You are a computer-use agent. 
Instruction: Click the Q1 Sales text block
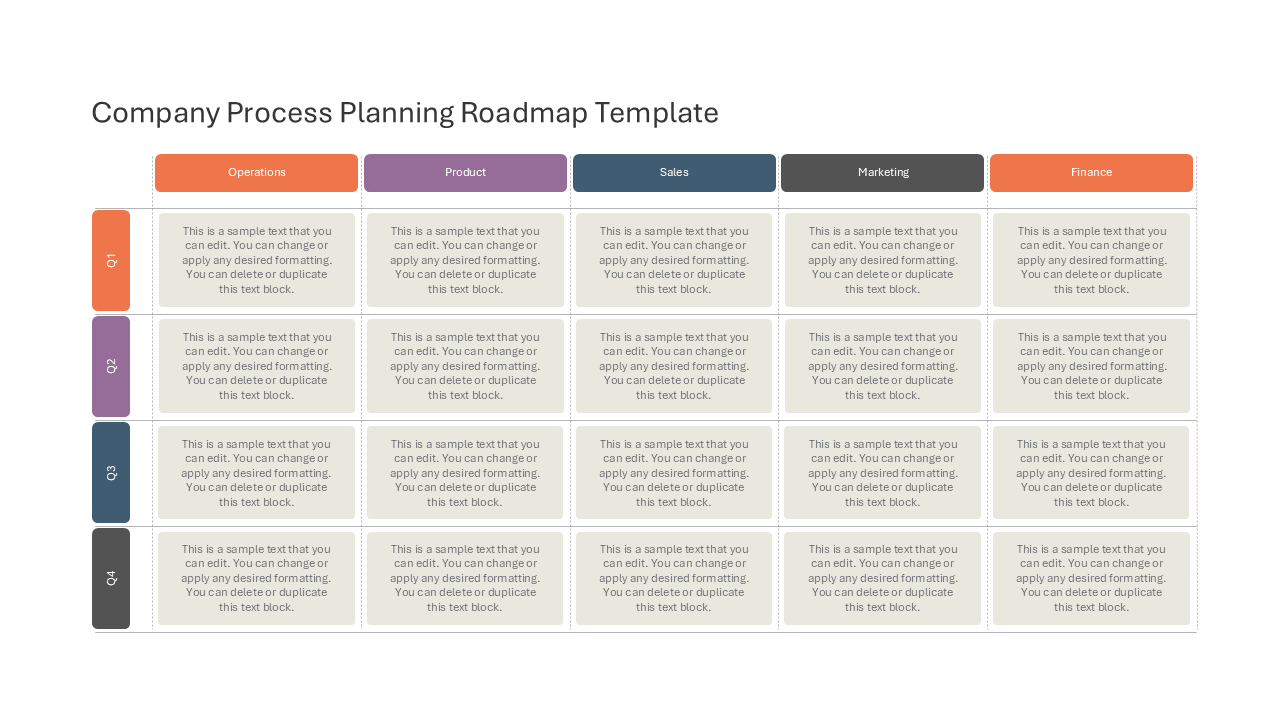click(x=674, y=260)
